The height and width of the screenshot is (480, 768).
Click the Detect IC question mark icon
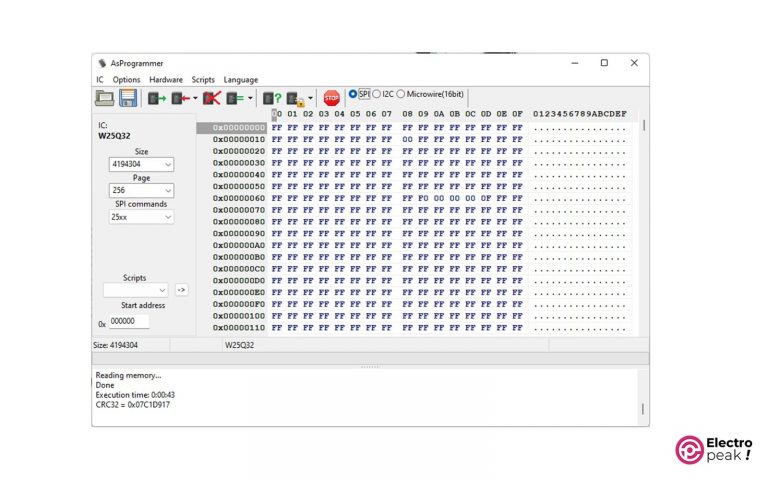click(x=272, y=98)
